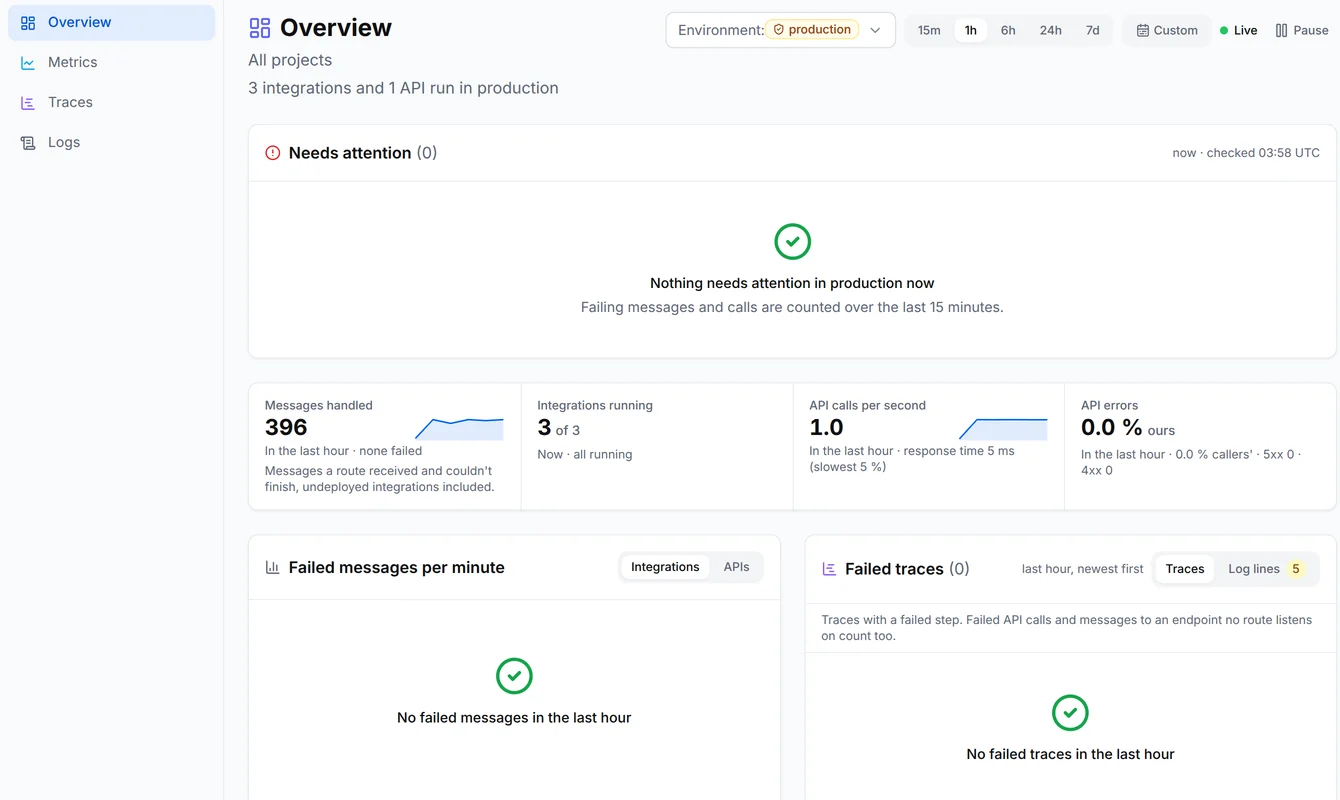Switch chart to Integrations tab

pos(665,567)
